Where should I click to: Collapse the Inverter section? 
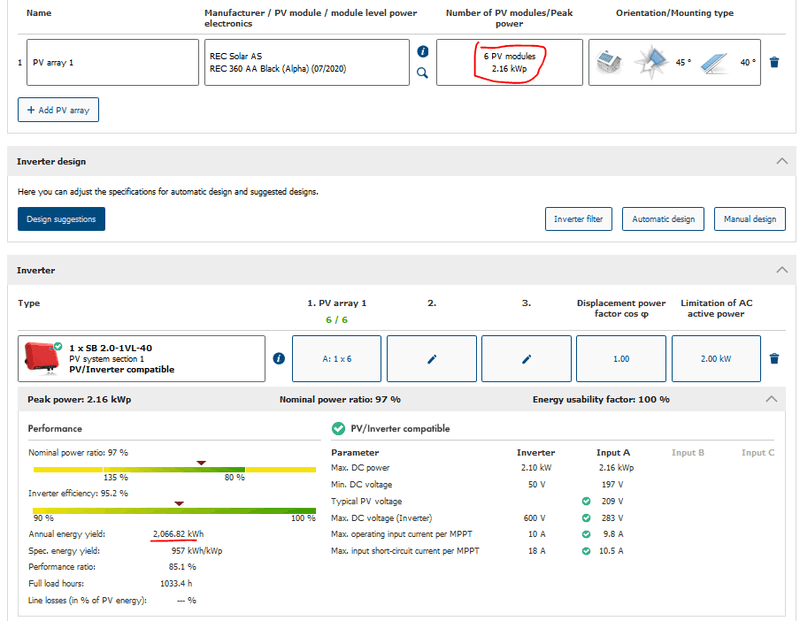tap(781, 270)
